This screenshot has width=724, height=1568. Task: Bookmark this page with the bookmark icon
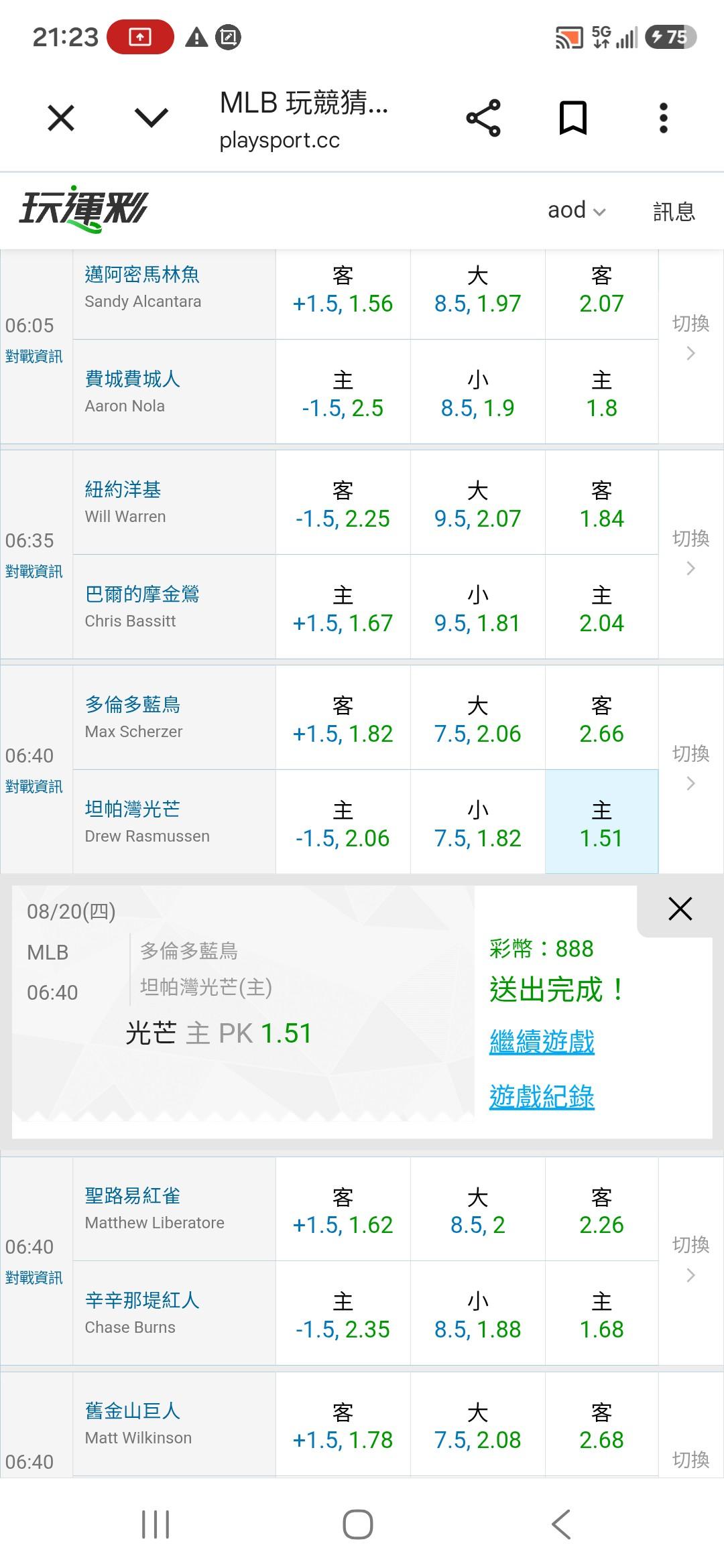coord(573,119)
